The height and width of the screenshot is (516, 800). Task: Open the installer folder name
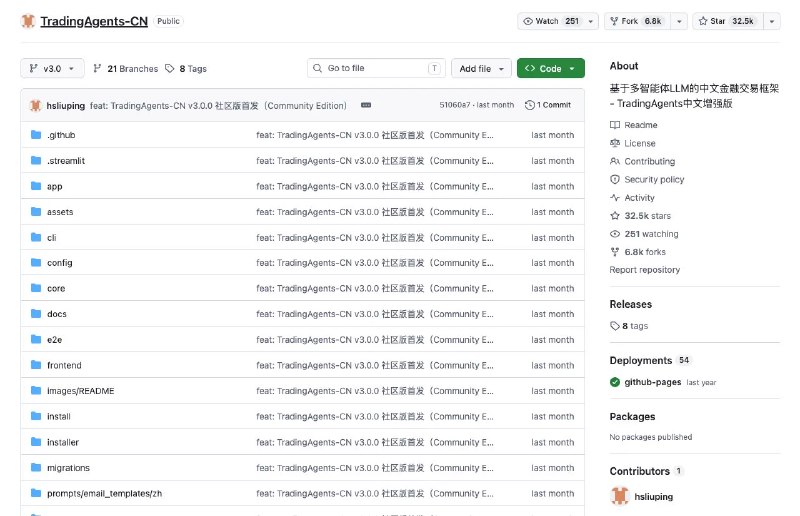tap(63, 443)
